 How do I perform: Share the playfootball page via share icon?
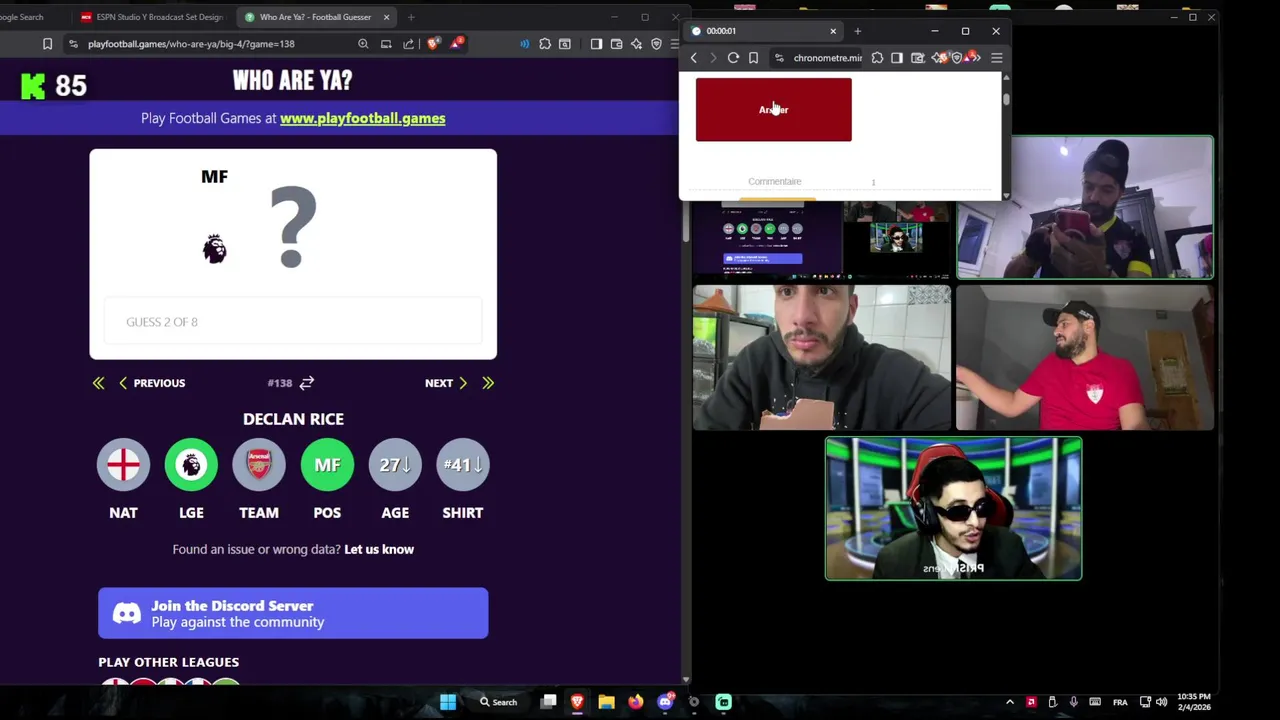pos(408,44)
